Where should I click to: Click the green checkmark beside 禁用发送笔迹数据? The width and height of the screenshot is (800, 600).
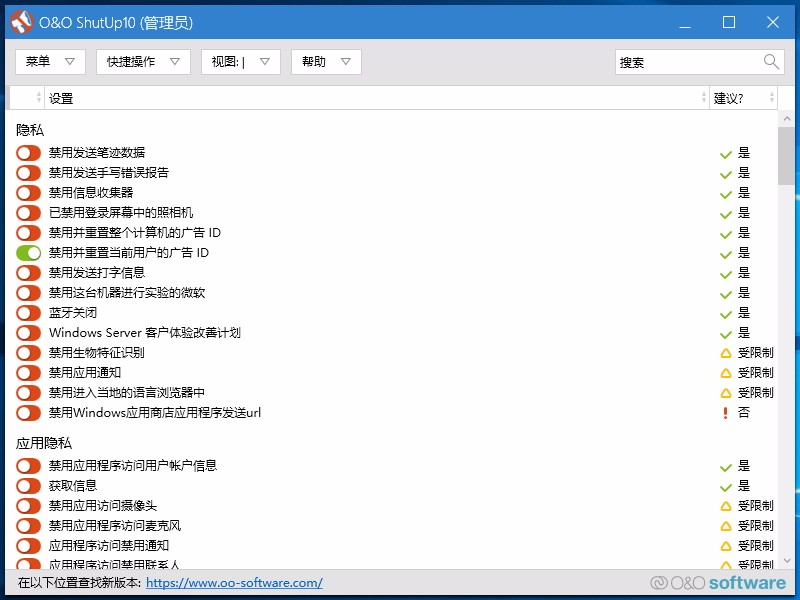coord(726,154)
